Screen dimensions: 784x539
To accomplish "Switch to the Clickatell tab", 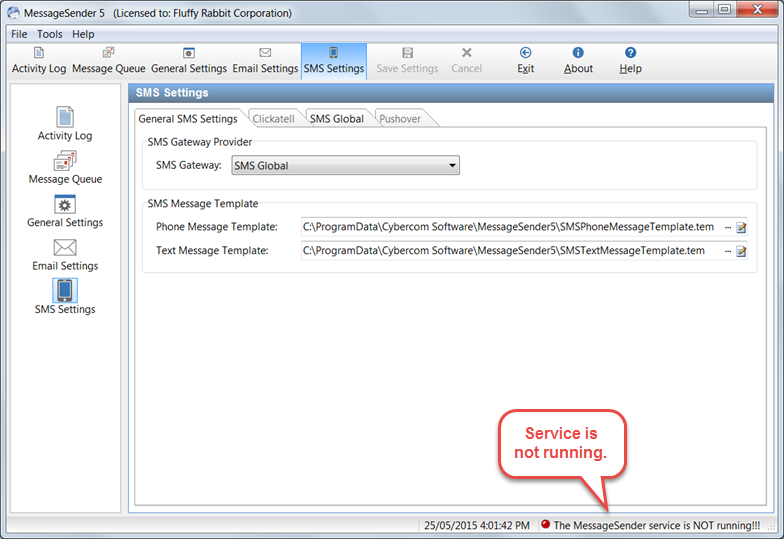I will point(274,119).
